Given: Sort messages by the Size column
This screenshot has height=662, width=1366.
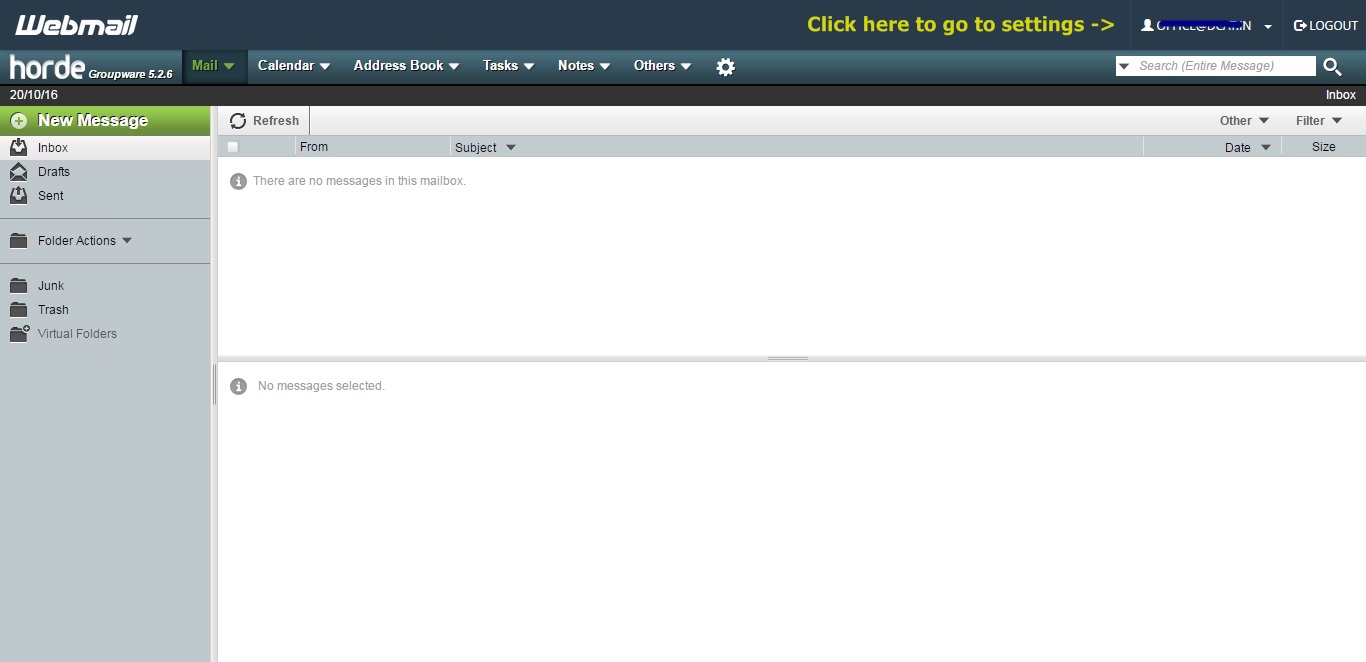Looking at the screenshot, I should coord(1324,147).
